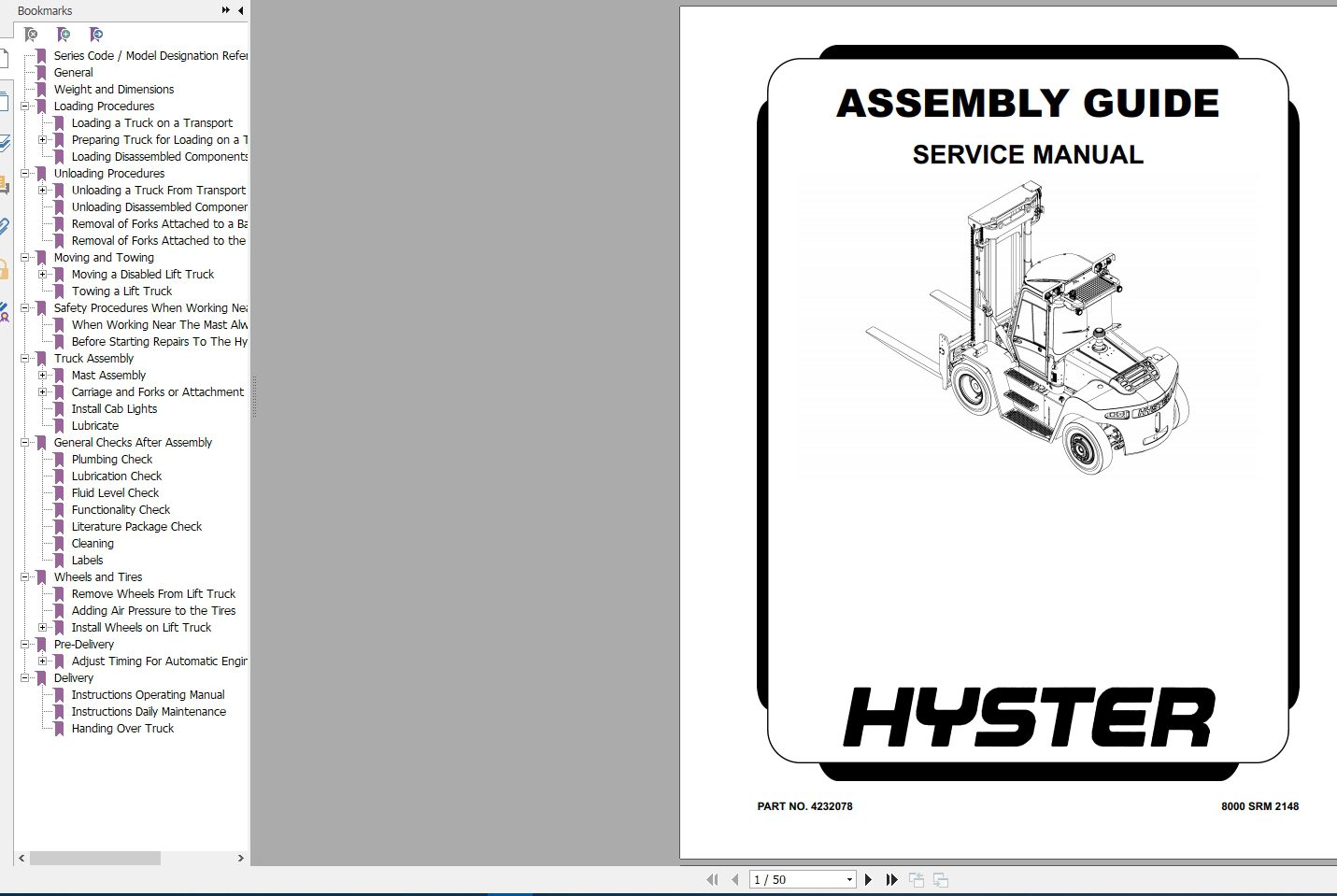Collapse the Truck Assembly bookmark
1337x896 pixels.
point(25,359)
